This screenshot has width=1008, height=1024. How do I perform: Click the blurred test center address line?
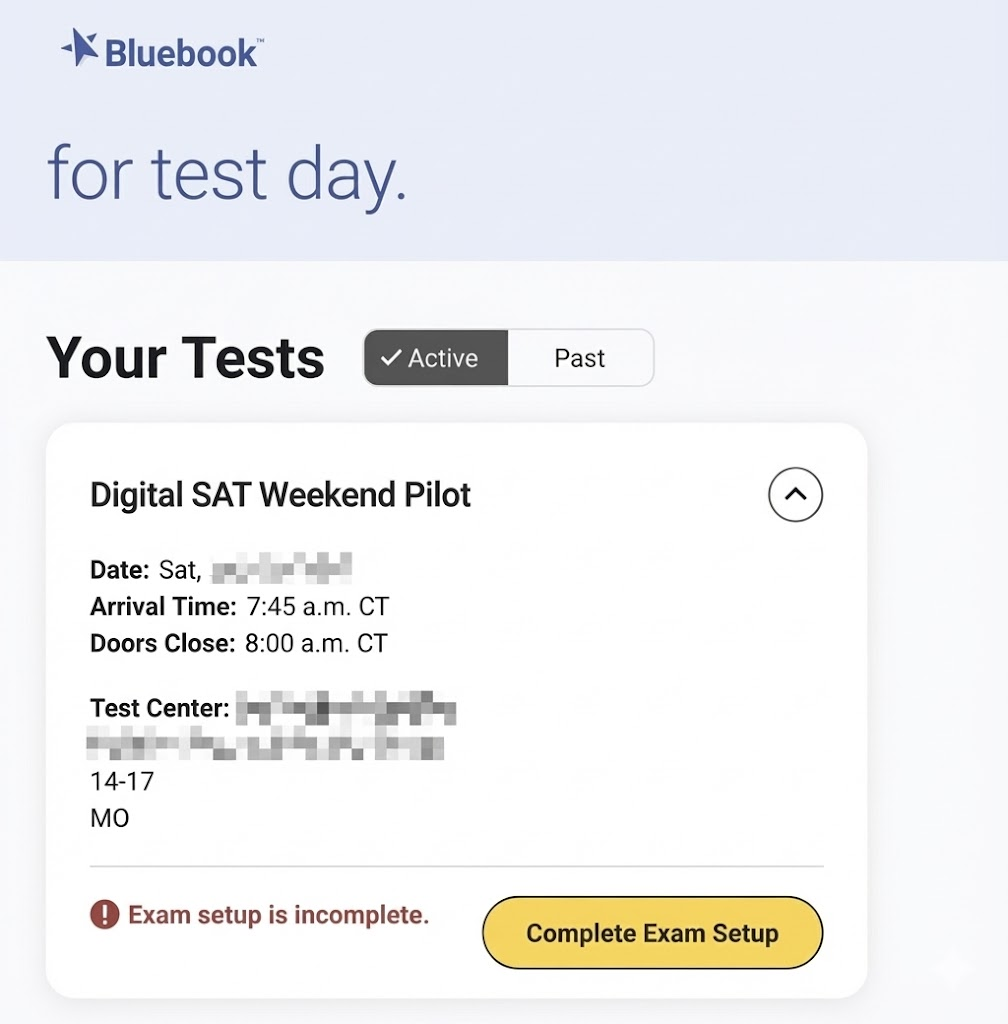point(266,745)
